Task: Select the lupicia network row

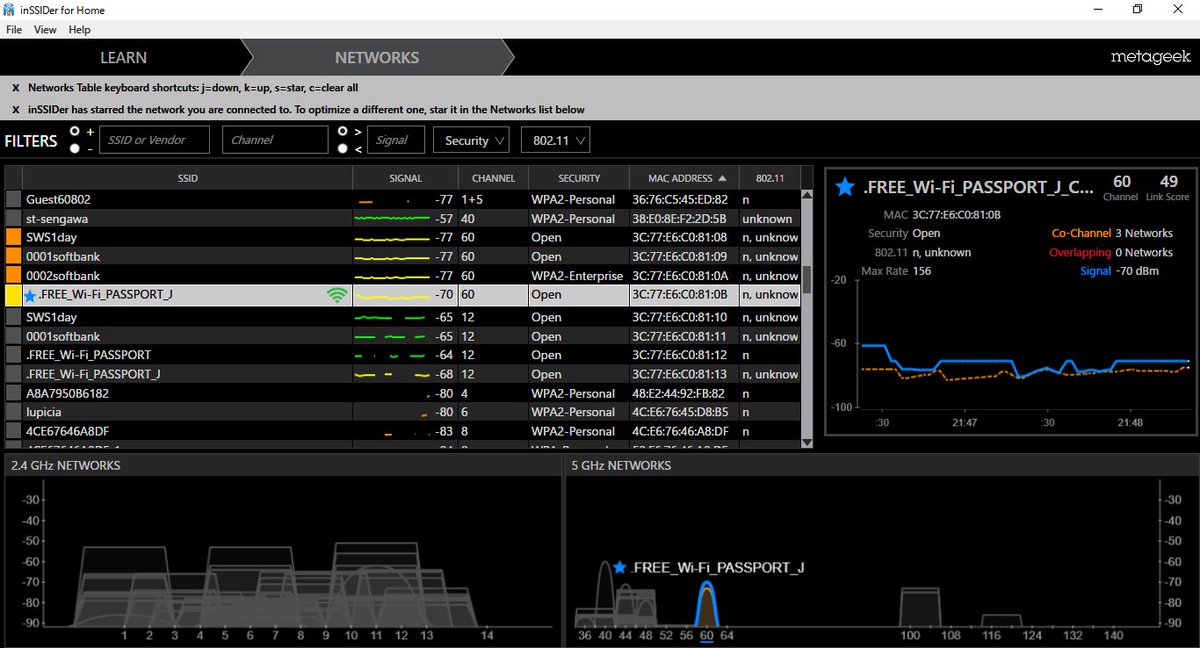Action: pos(402,412)
